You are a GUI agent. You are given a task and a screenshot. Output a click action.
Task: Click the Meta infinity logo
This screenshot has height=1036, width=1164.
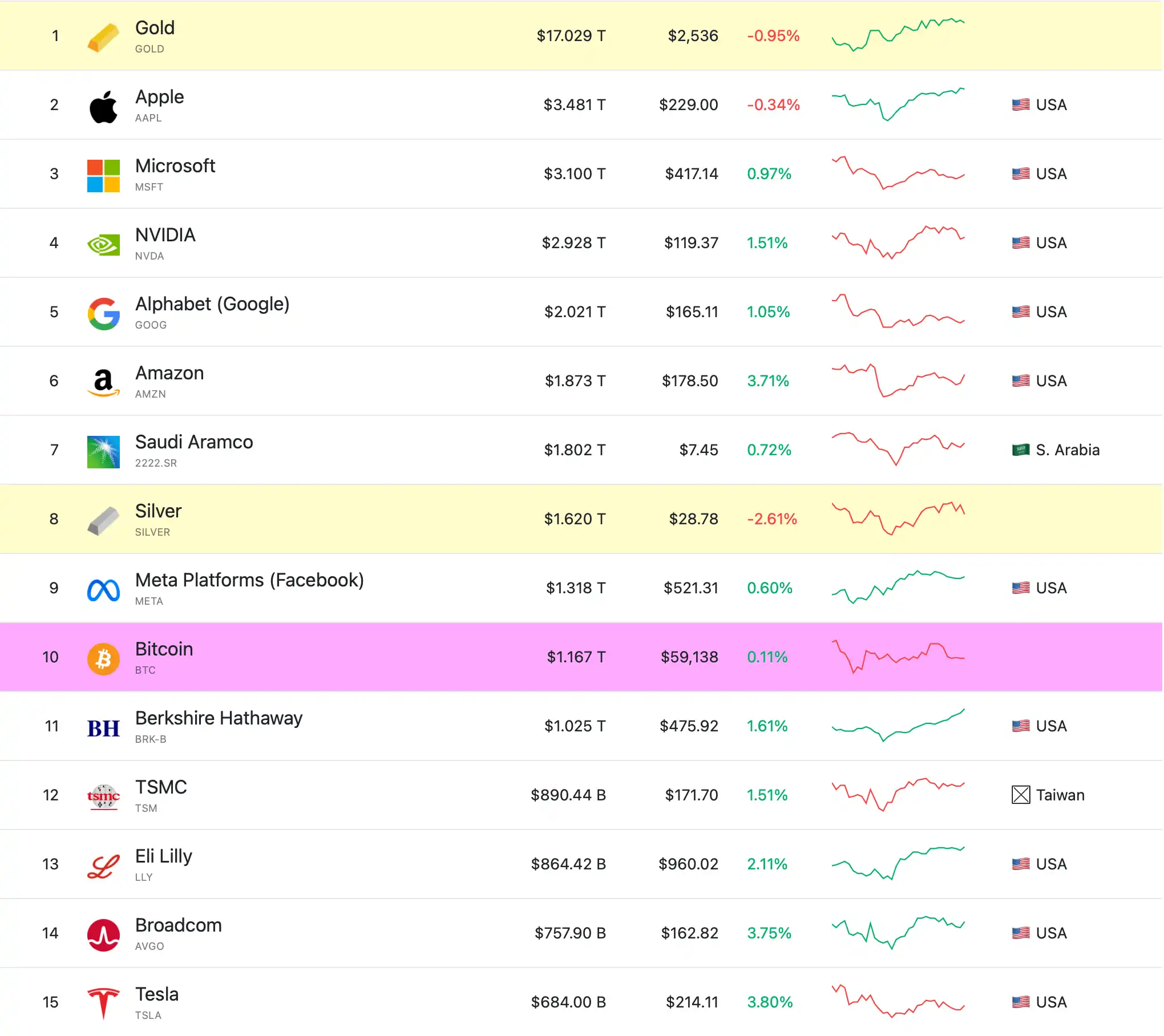point(103,590)
